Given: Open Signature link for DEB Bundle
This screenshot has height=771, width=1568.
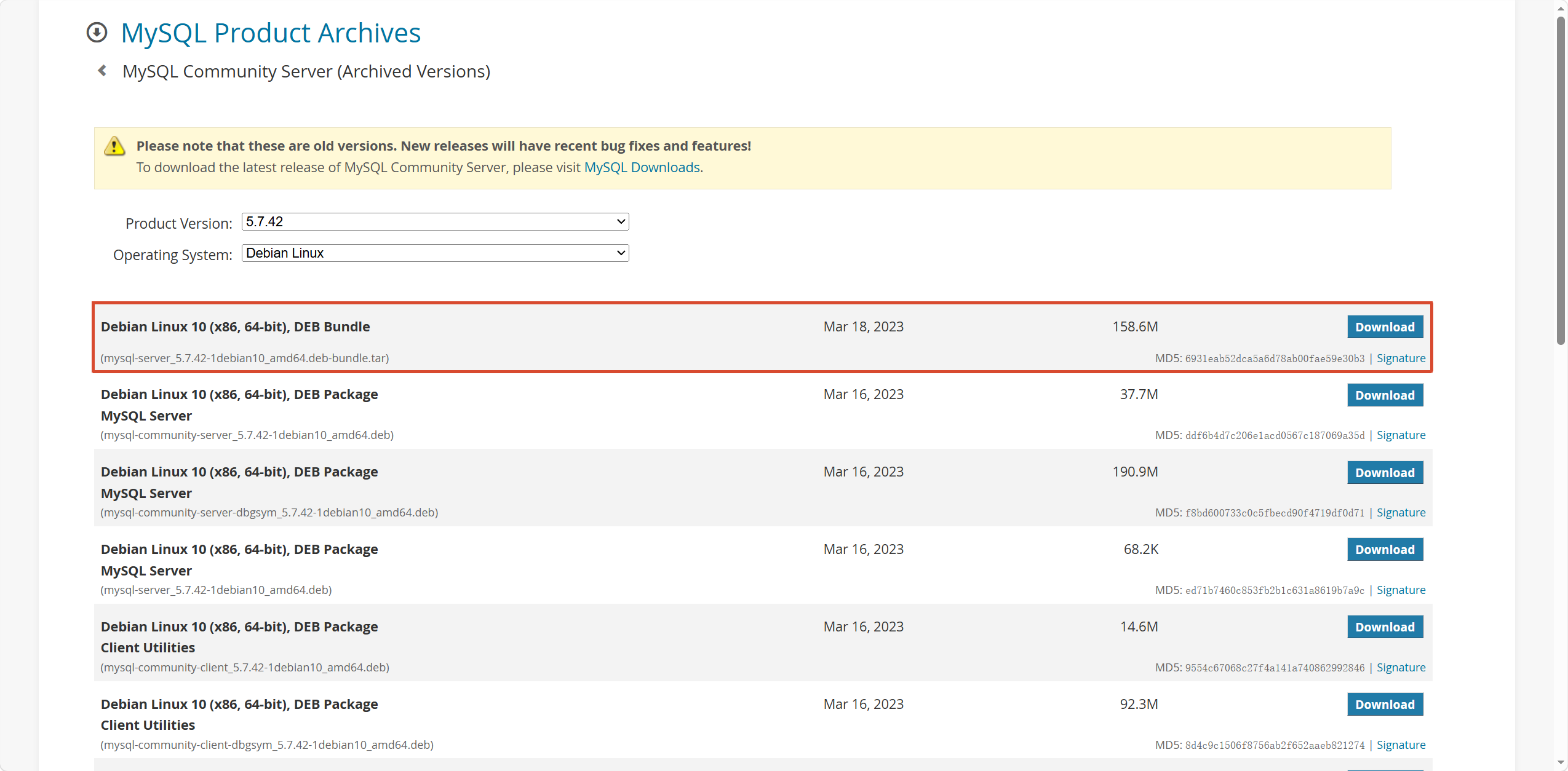Looking at the screenshot, I should pos(1401,358).
